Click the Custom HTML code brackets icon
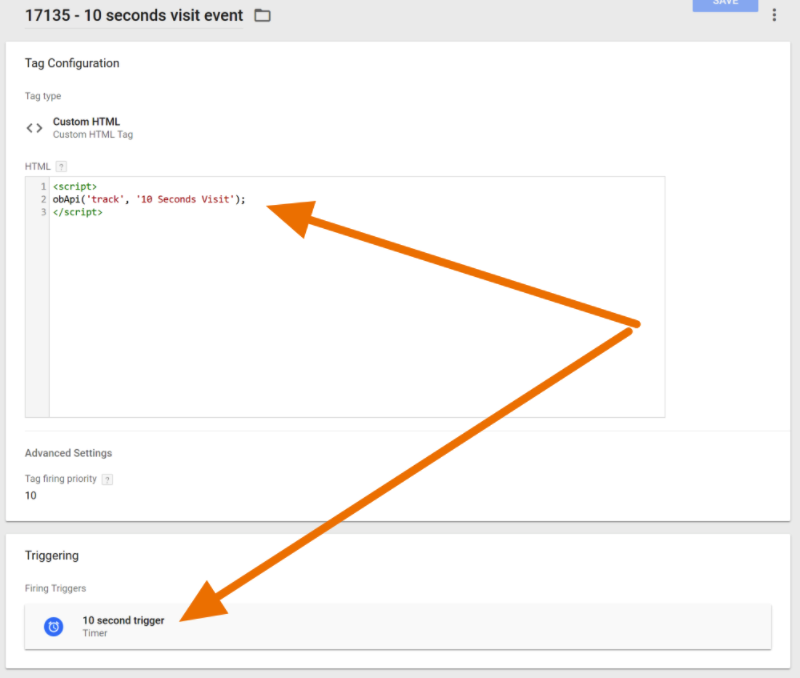 34,128
